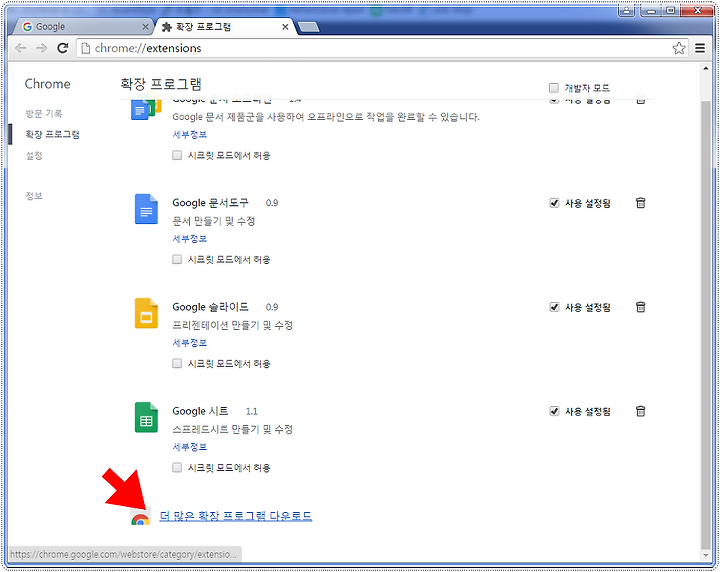The width and height of the screenshot is (720, 572).
Task: Click the Google 시트 title text
Action: pyautogui.click(x=200, y=411)
